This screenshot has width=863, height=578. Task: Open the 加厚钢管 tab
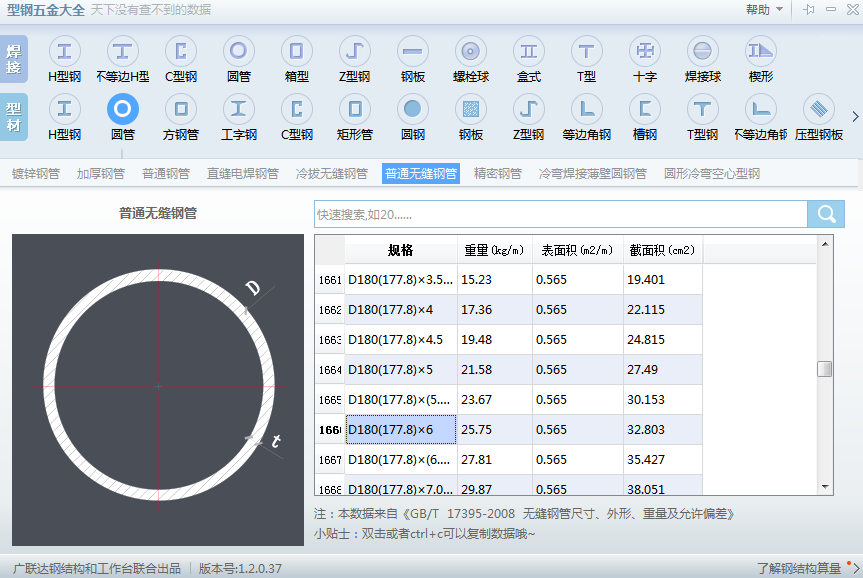coord(101,174)
